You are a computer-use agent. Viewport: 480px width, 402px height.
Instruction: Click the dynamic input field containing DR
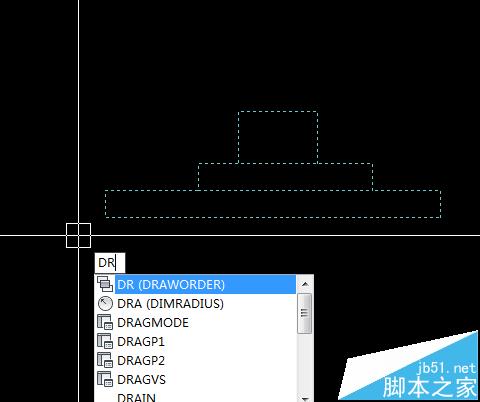pos(110,263)
